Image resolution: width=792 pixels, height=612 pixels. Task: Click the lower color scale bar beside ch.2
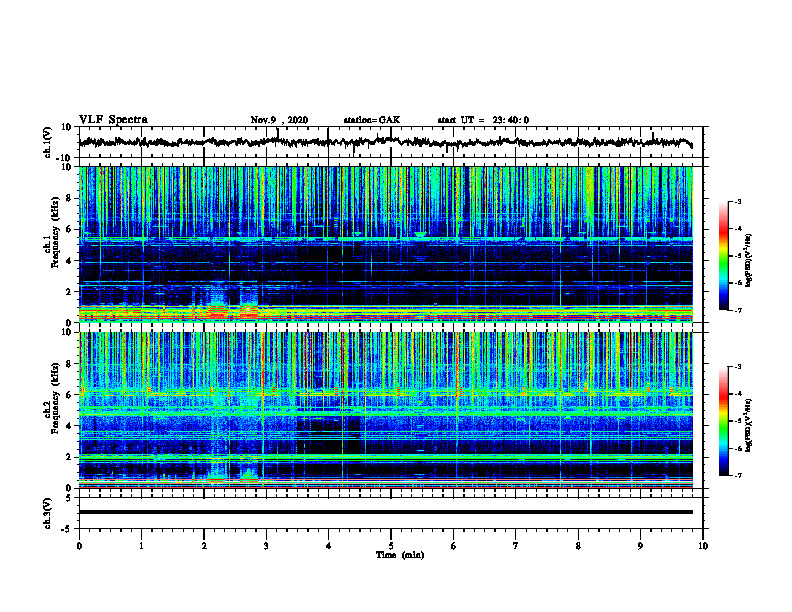pos(723,421)
